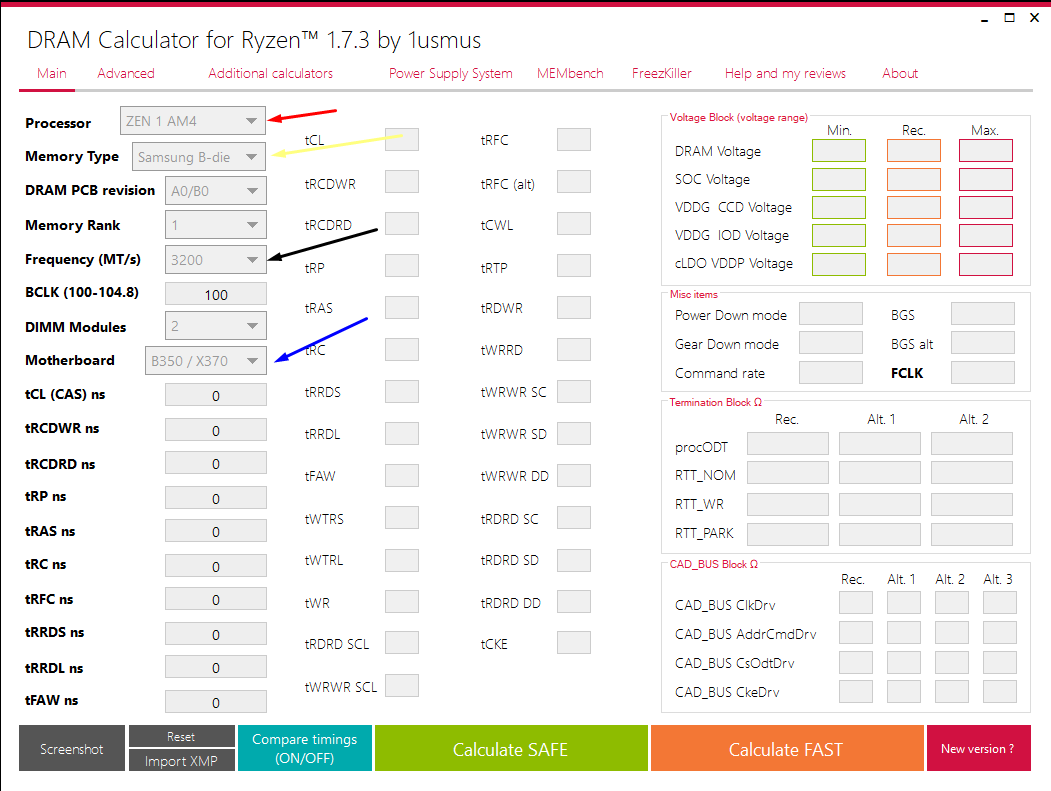Open the Power Supply System tab
1051x791 pixels.
pos(450,74)
